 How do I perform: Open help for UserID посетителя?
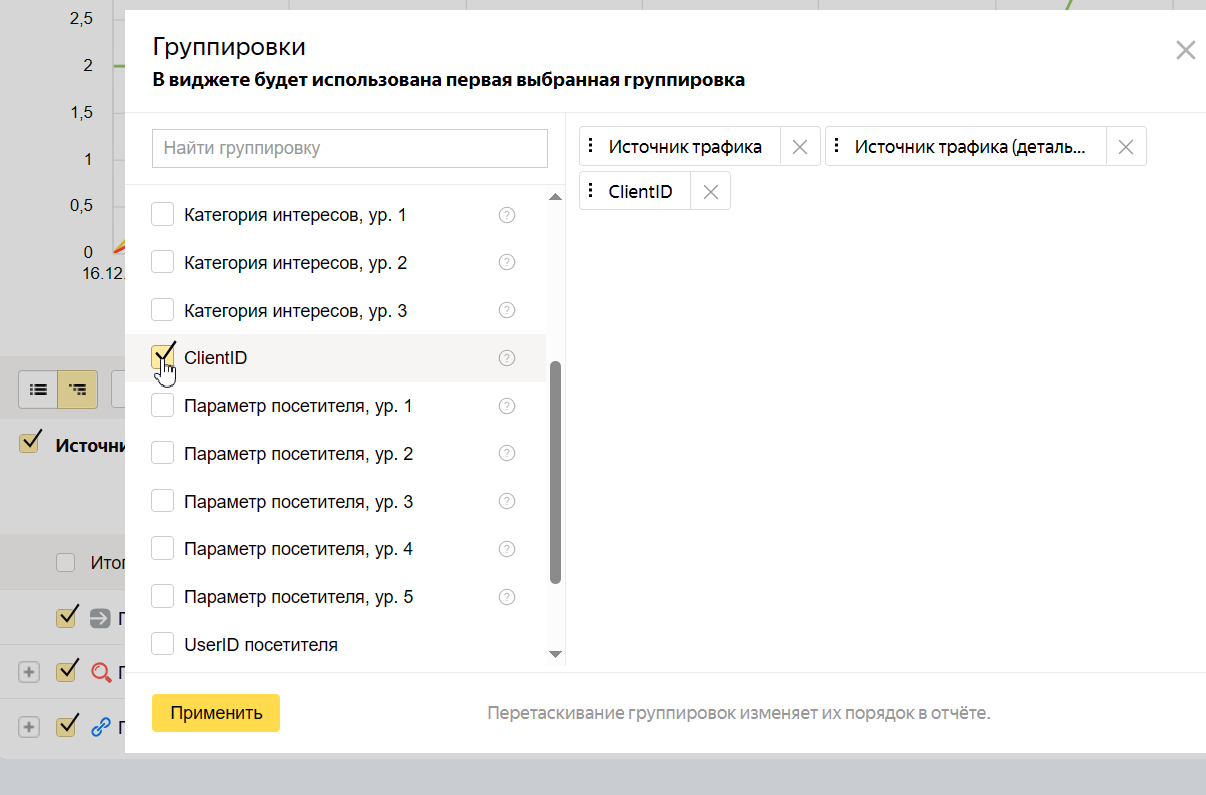point(507,644)
